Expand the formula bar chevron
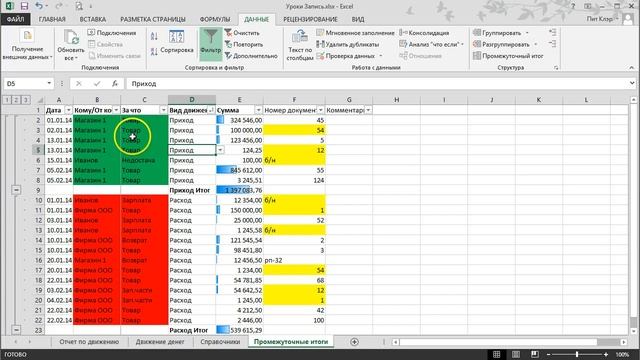The width and height of the screenshot is (640, 360). (x=632, y=83)
